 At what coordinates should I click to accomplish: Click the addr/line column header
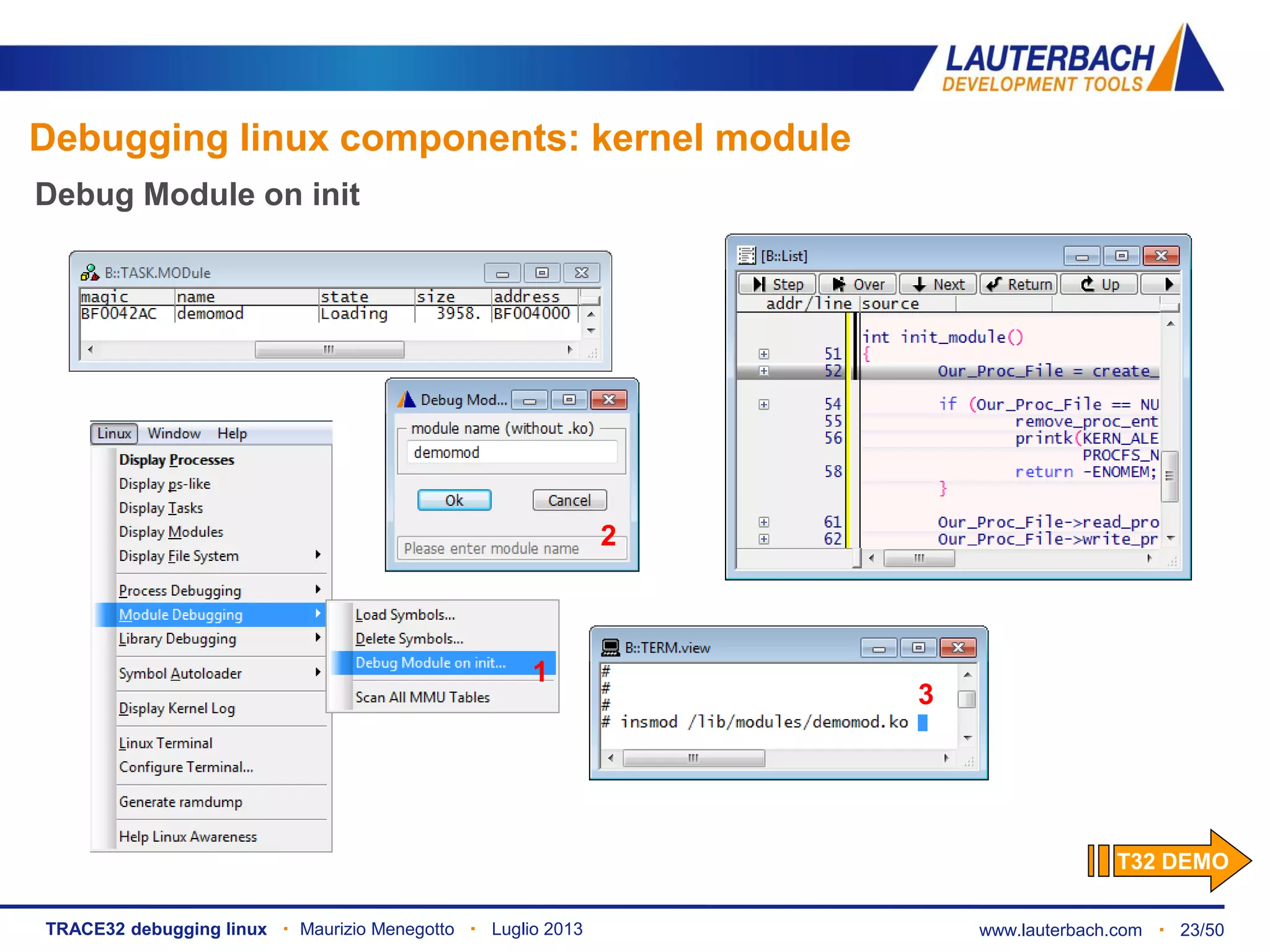(x=809, y=304)
